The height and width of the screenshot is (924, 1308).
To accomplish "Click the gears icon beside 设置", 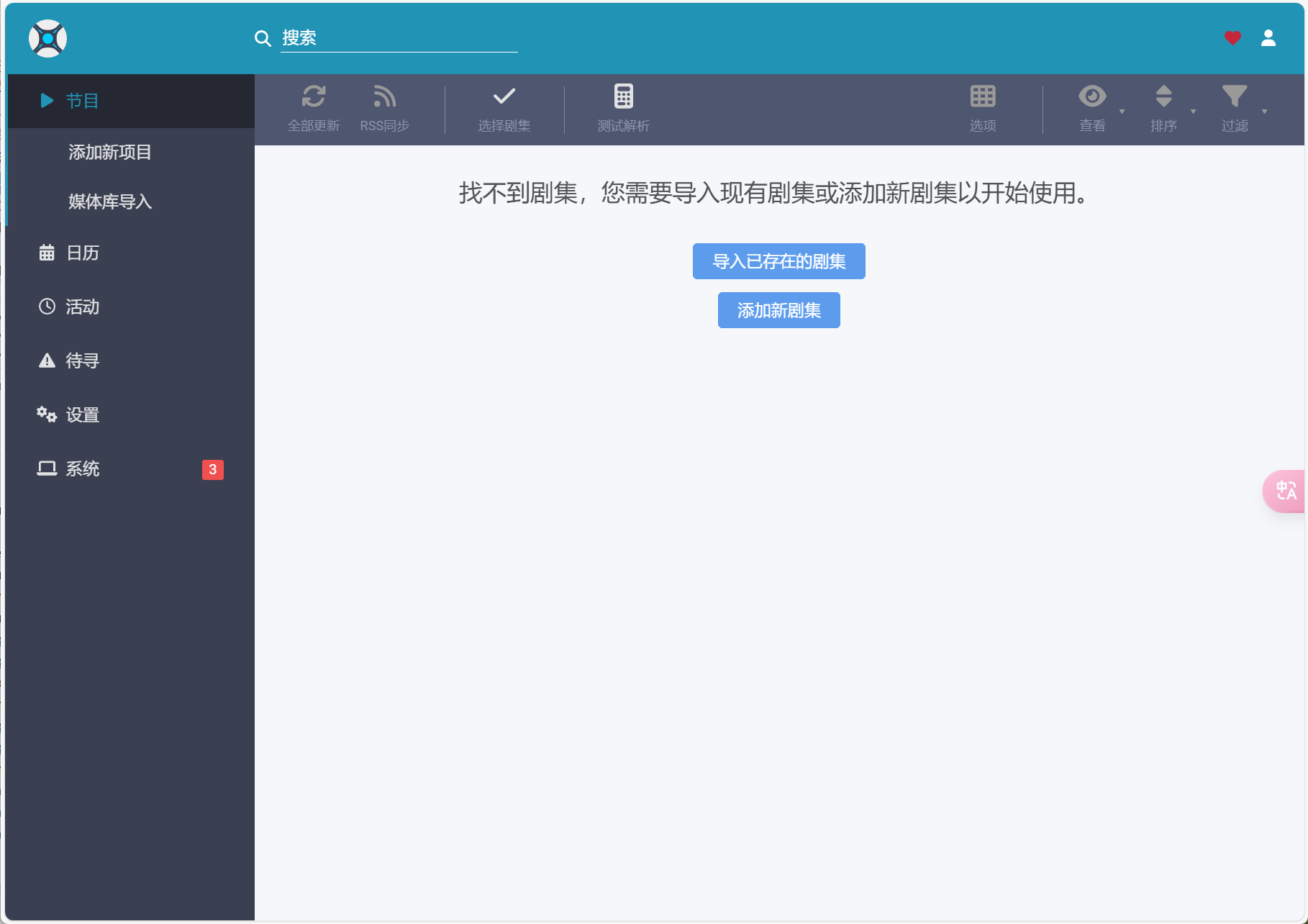I will pos(47,415).
